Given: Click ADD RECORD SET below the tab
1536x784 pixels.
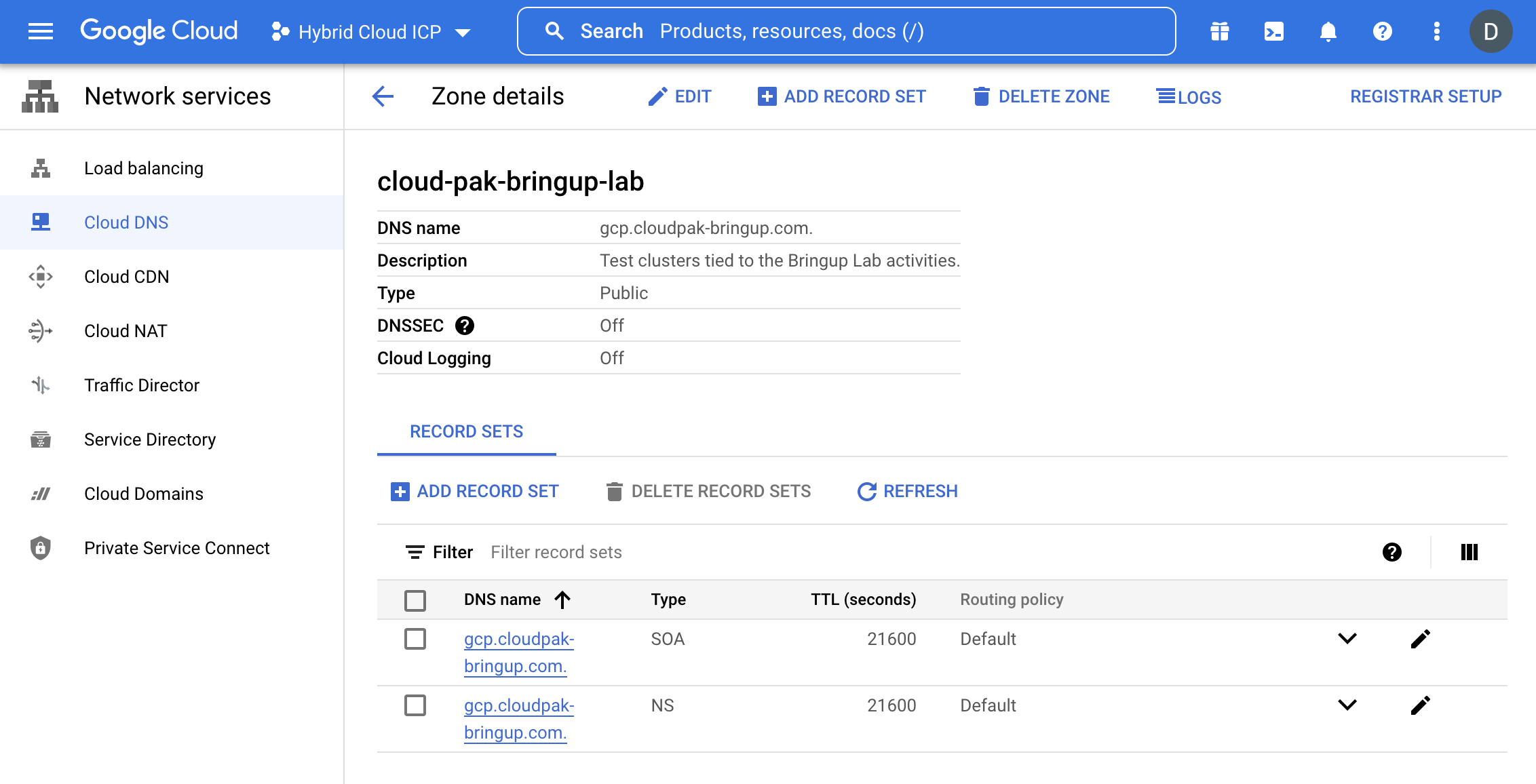Looking at the screenshot, I should tap(475, 491).
